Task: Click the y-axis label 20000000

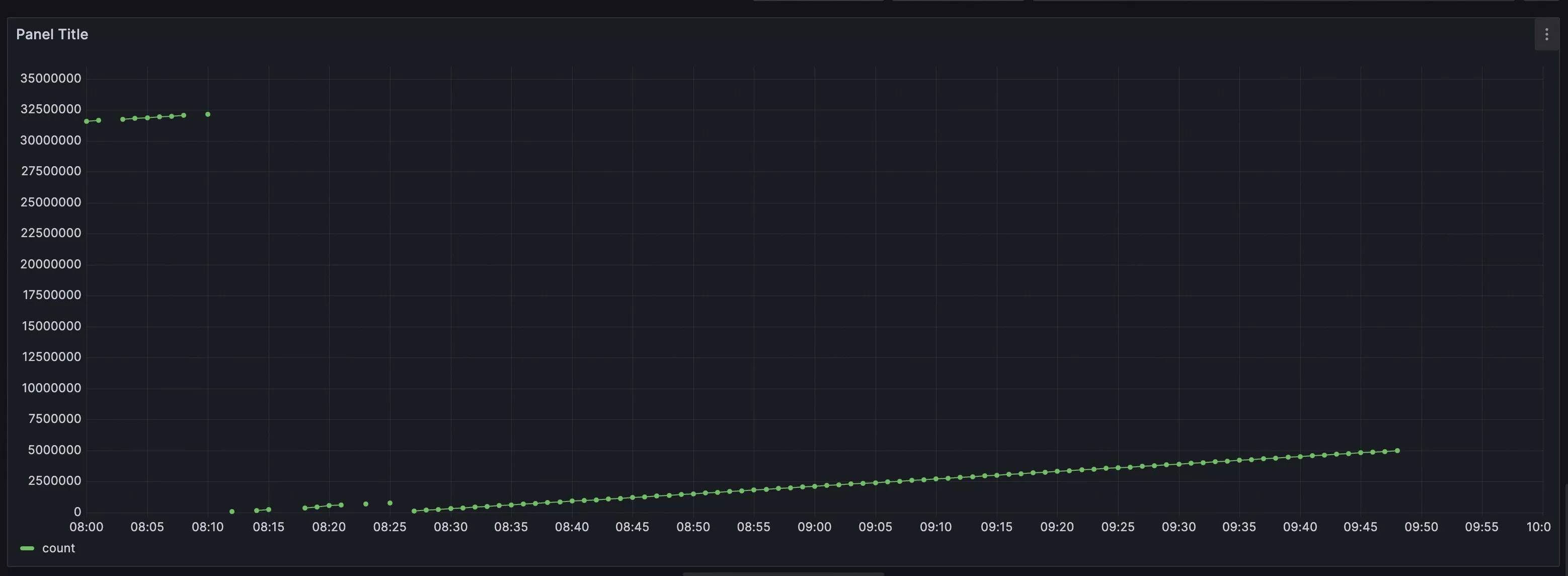Action: point(50,264)
